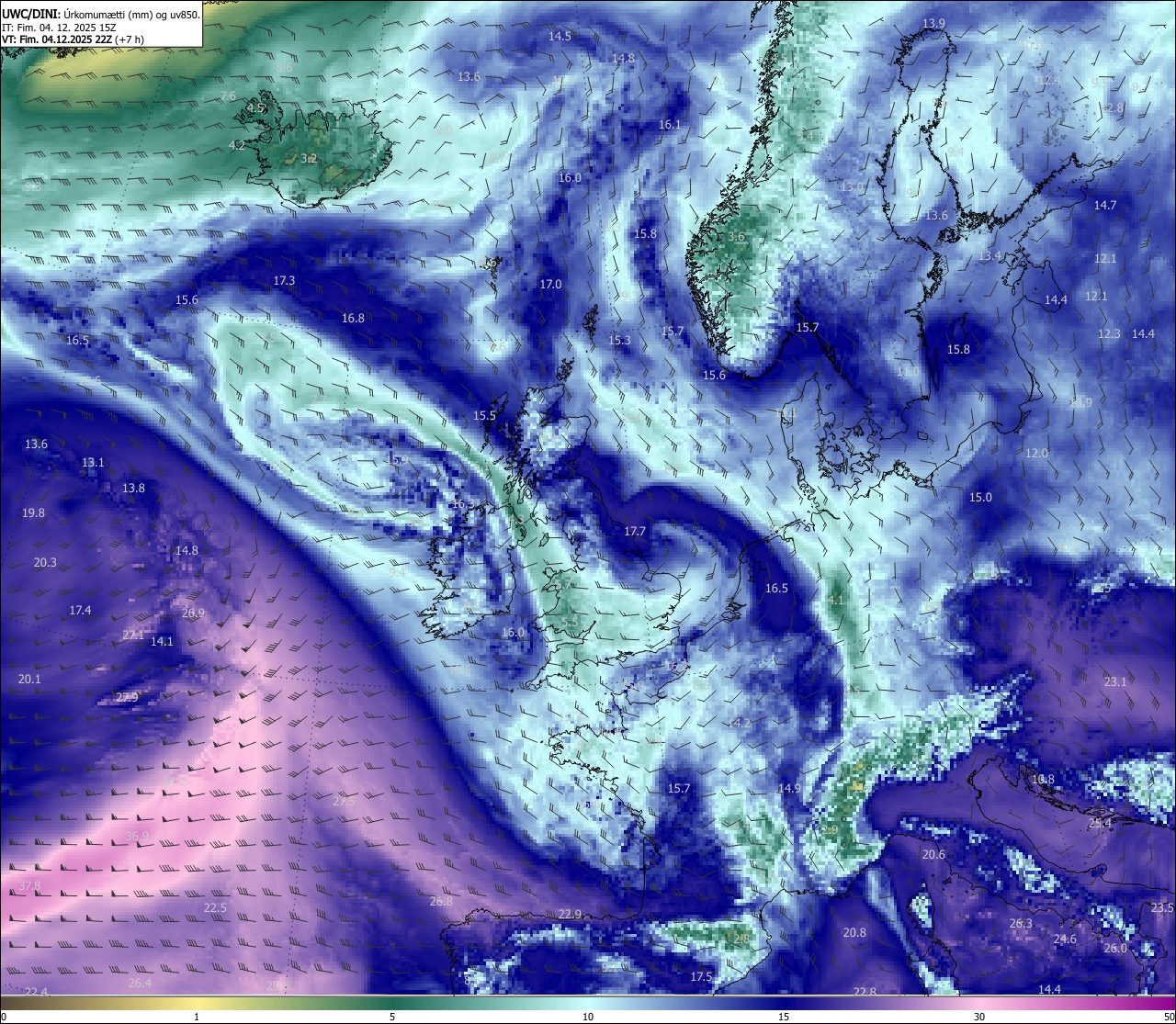1176x1024 pixels.
Task: Click the map value '23.5' at the right edge
Action: (1162, 908)
